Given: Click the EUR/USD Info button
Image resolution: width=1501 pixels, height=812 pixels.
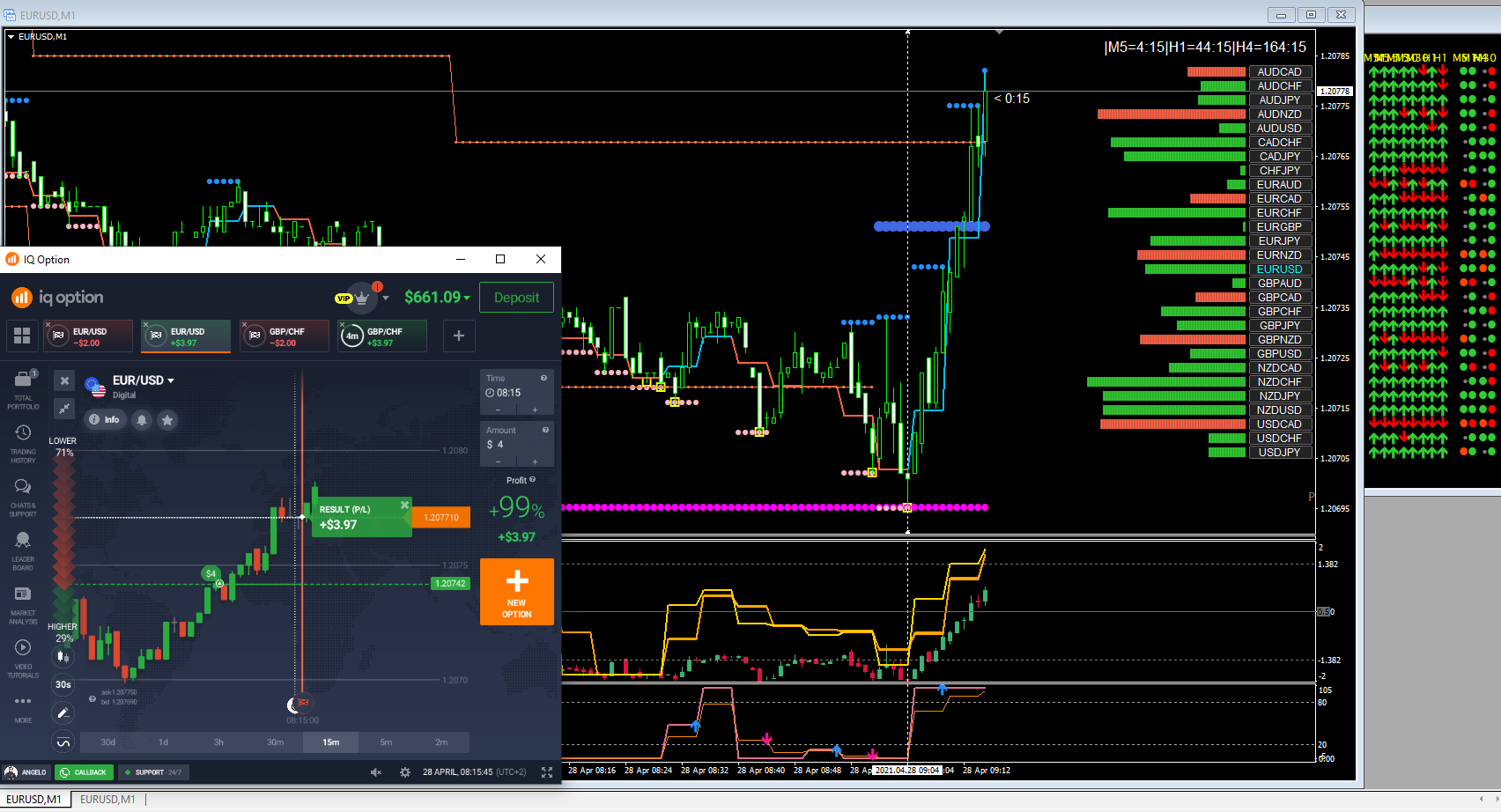Looking at the screenshot, I should tap(104, 420).
